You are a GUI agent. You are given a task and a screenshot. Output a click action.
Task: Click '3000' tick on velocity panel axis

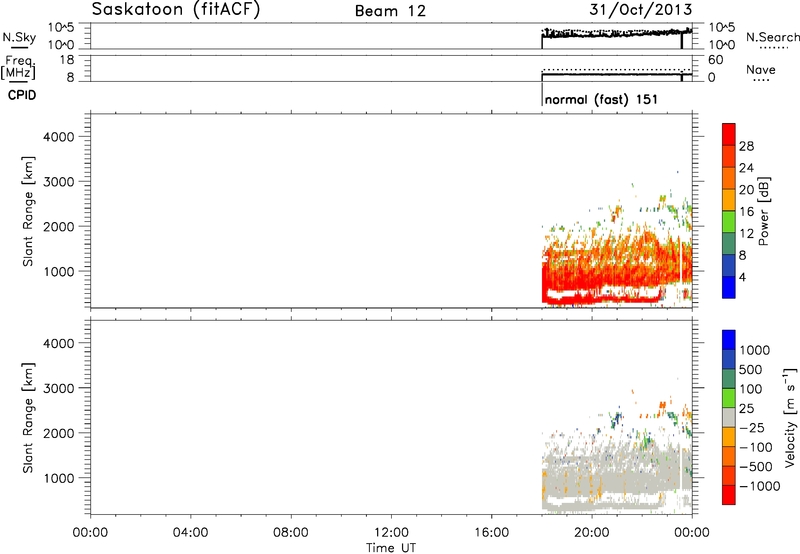point(59,388)
